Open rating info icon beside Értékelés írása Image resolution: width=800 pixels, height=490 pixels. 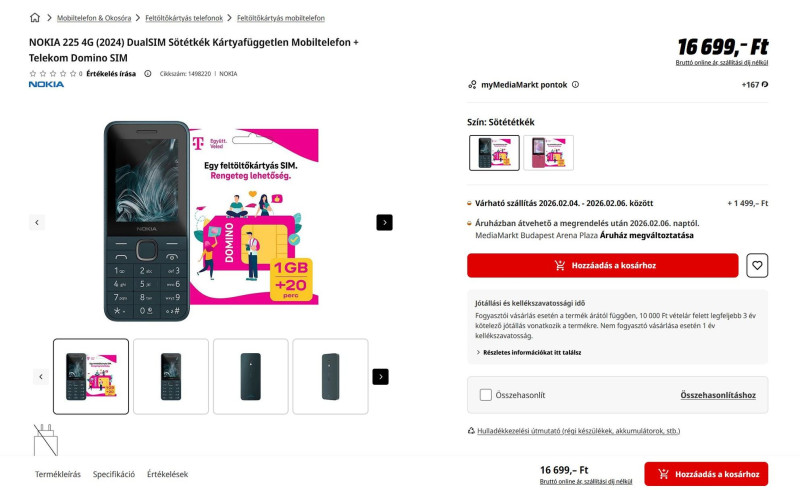click(147, 74)
